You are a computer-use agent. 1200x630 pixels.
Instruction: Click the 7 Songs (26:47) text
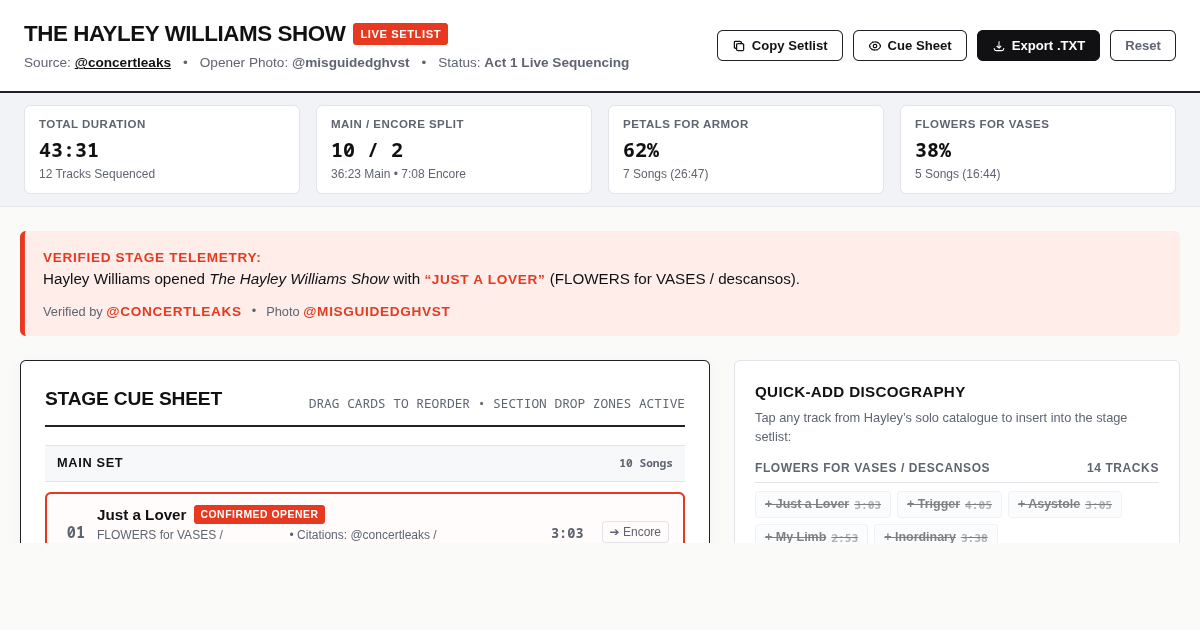click(666, 174)
